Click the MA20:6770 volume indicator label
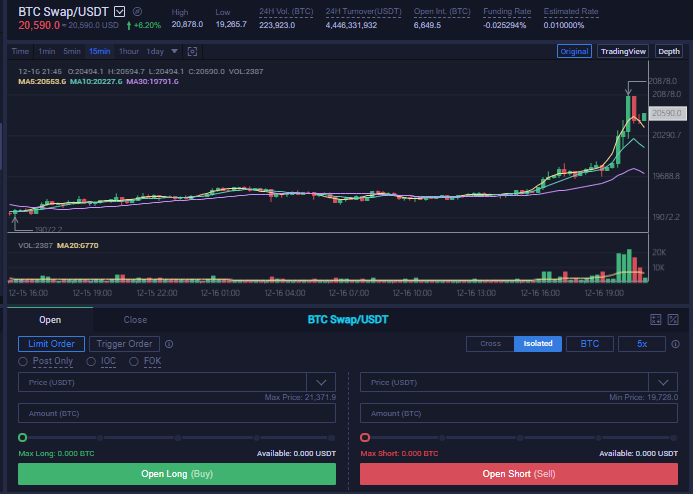 click(x=78, y=245)
